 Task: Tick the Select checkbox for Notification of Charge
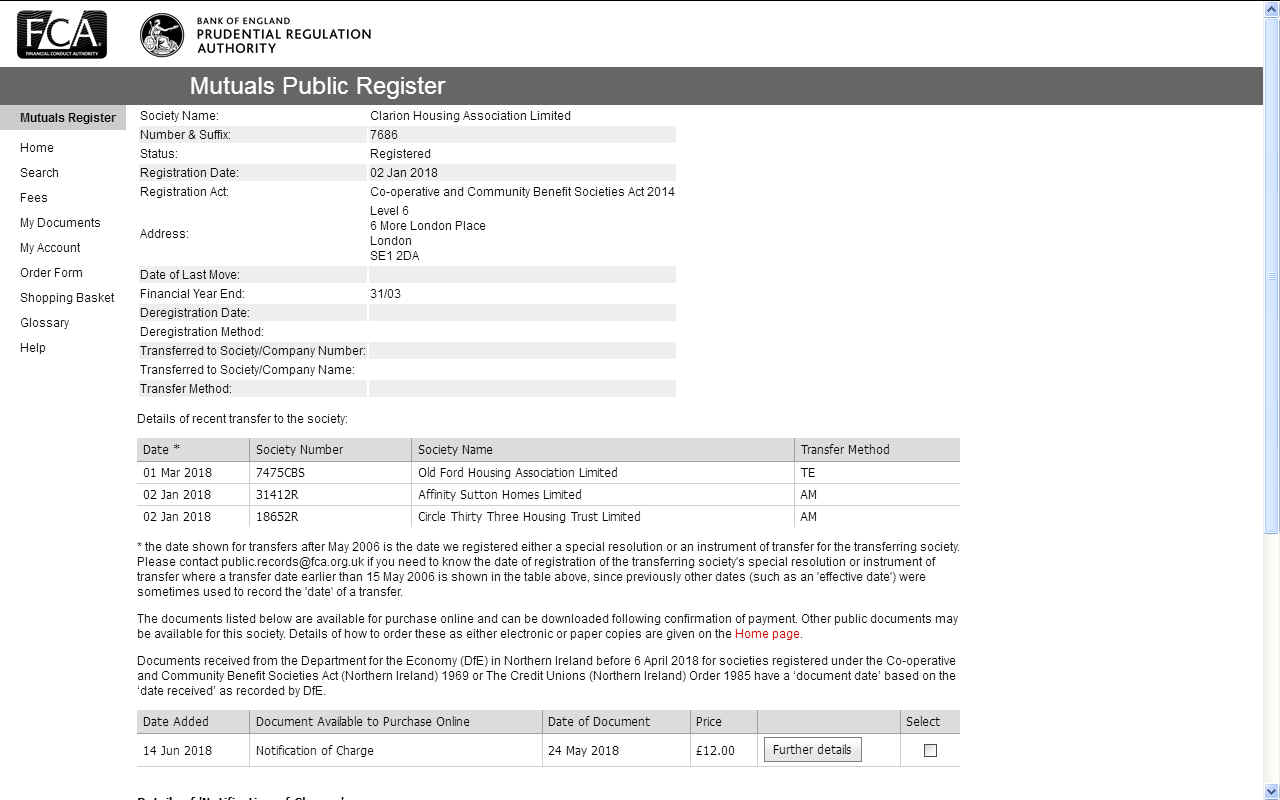click(930, 750)
